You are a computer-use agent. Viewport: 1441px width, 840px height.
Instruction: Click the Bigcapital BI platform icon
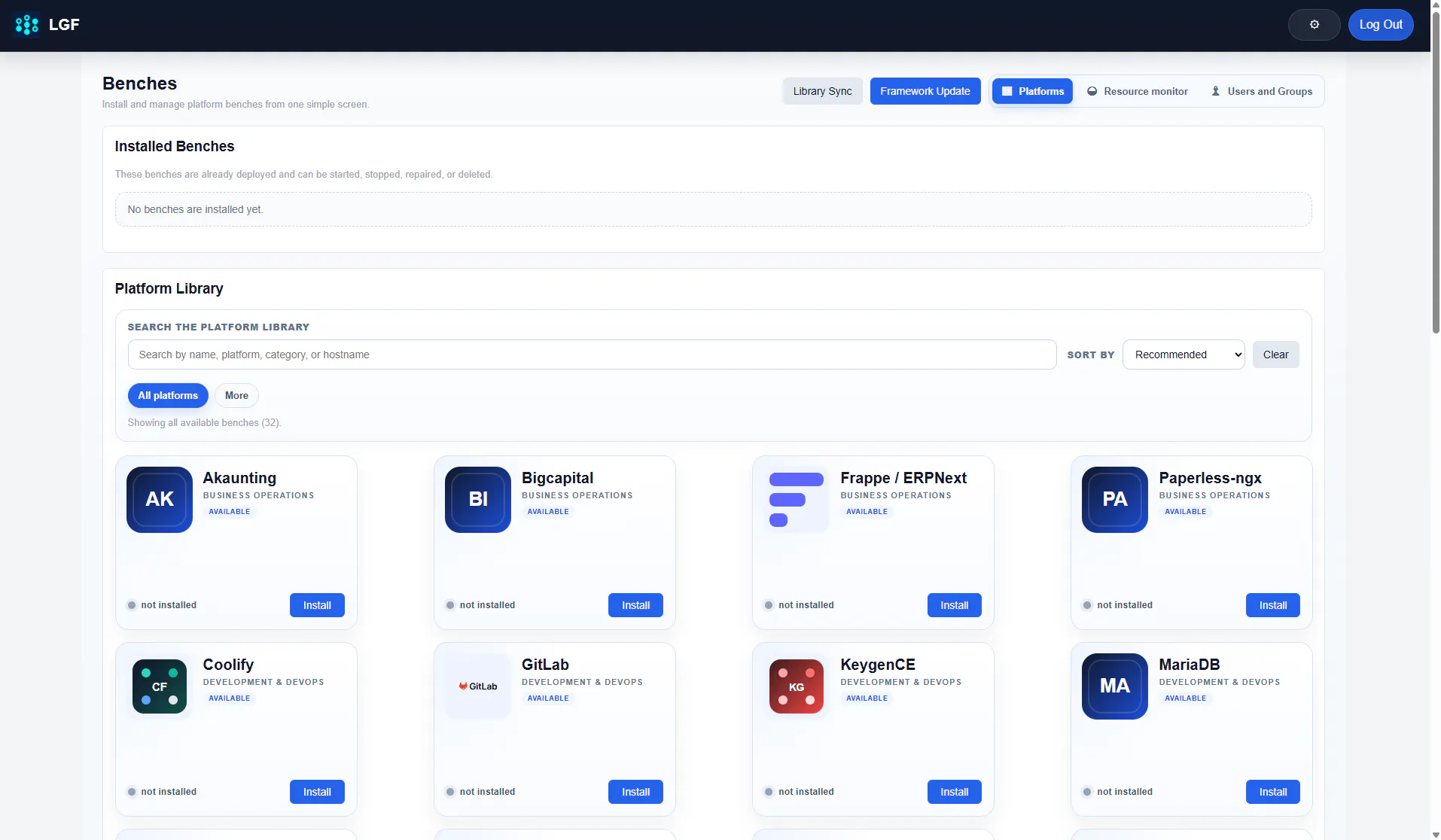pos(478,500)
